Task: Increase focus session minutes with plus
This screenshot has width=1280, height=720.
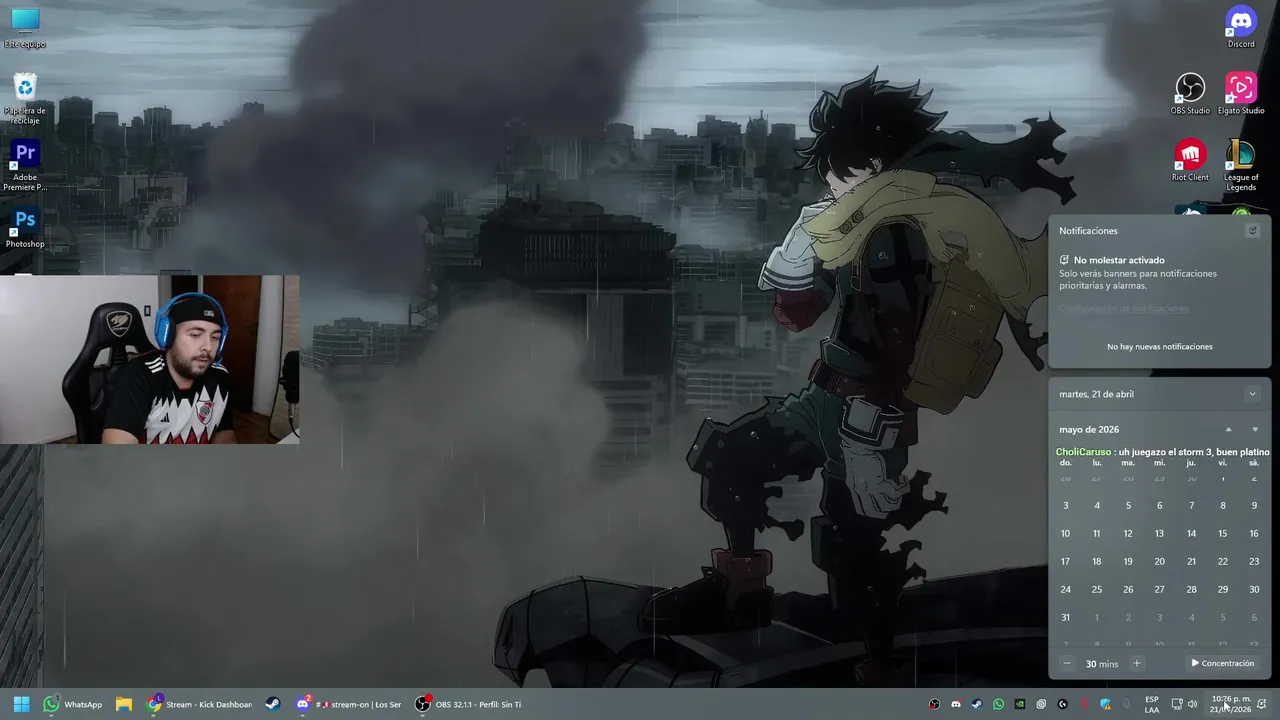Action: [x=1136, y=664]
